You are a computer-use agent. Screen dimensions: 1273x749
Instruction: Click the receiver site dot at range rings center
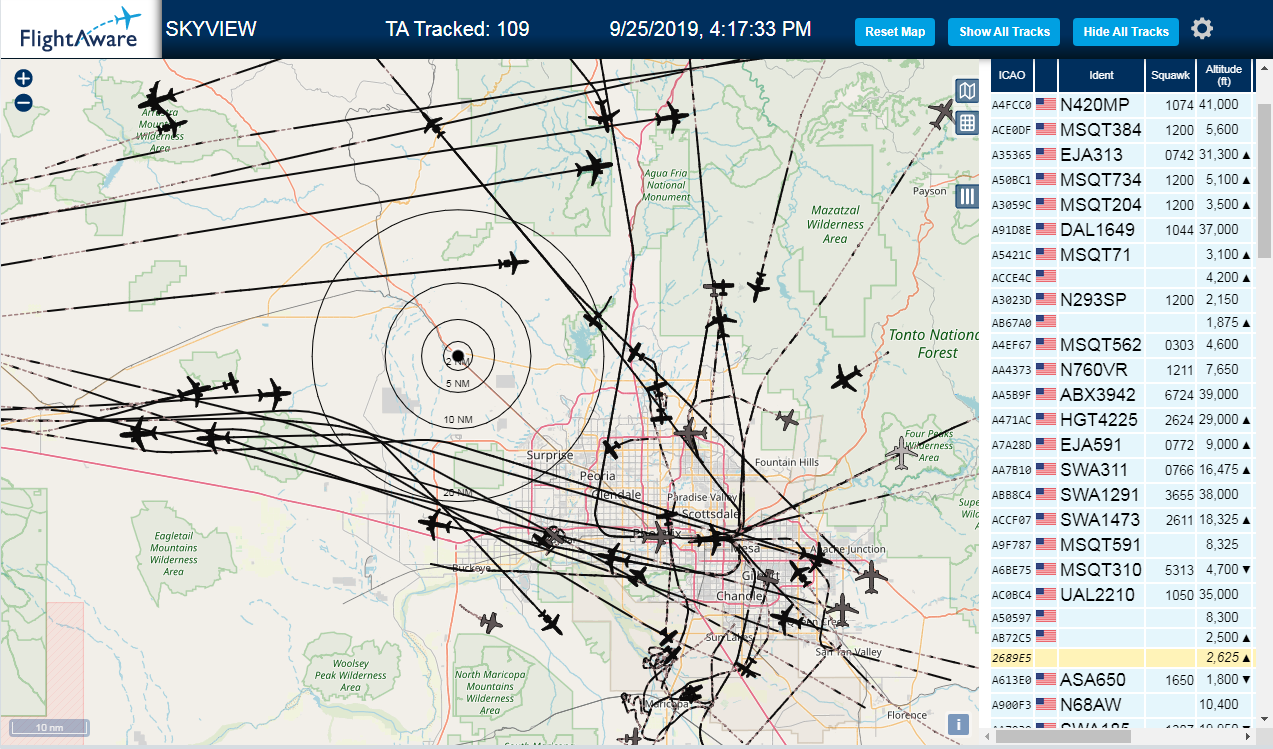457,356
